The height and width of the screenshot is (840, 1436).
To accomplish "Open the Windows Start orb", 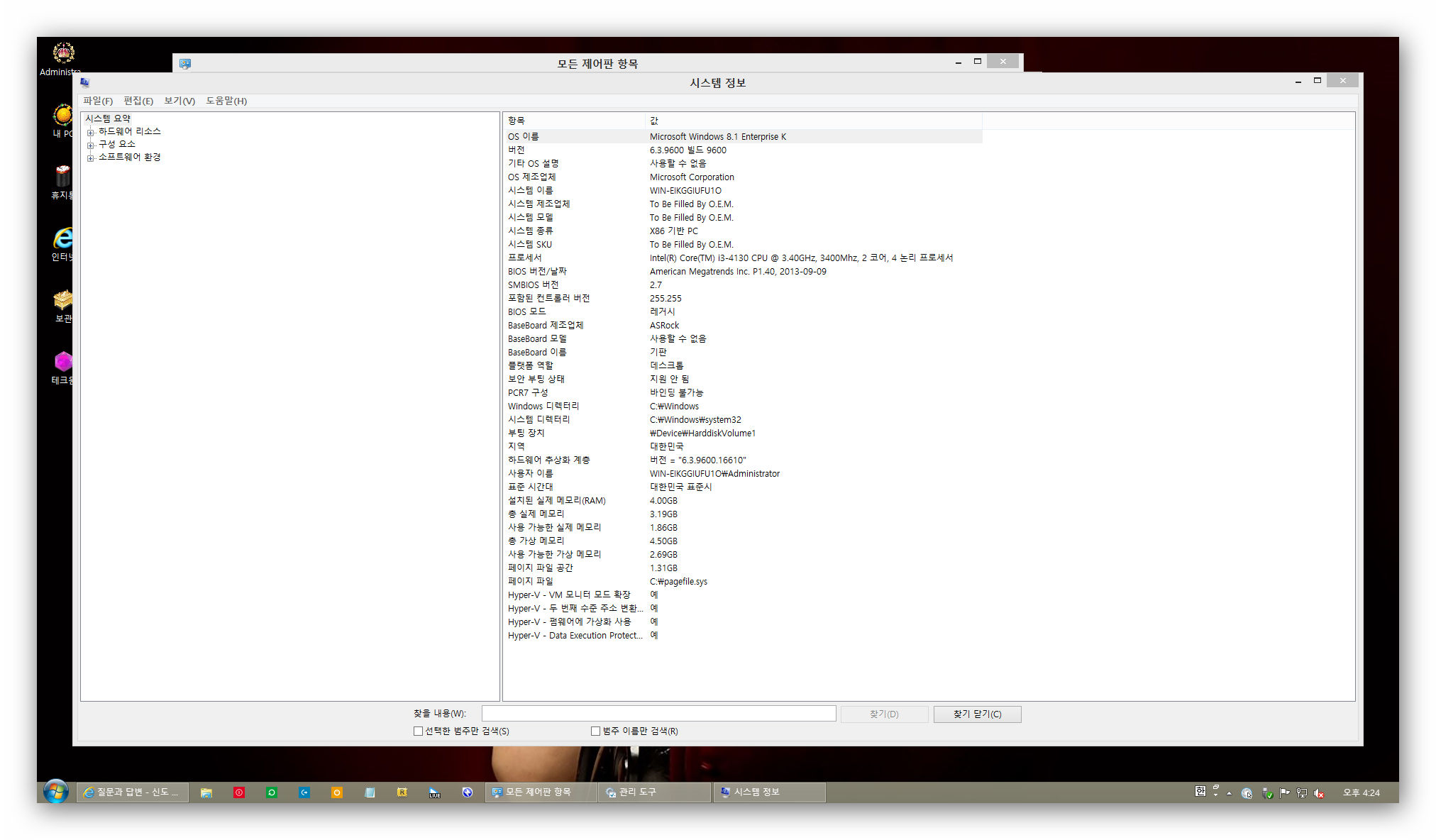I will point(56,791).
